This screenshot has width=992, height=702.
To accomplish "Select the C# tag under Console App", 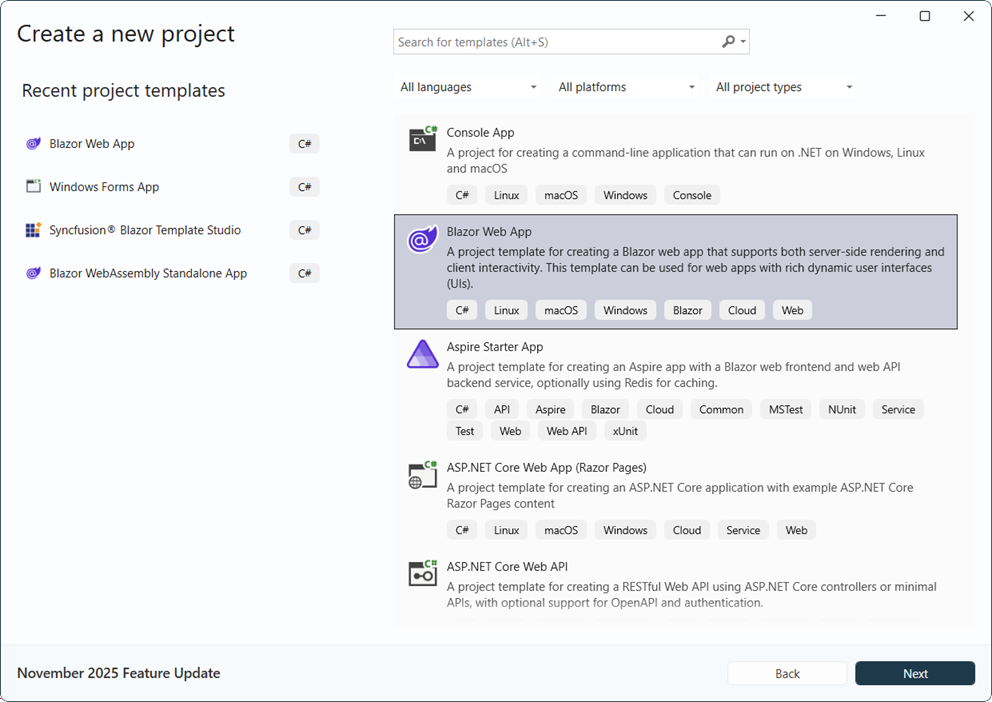I will pyautogui.click(x=462, y=194).
